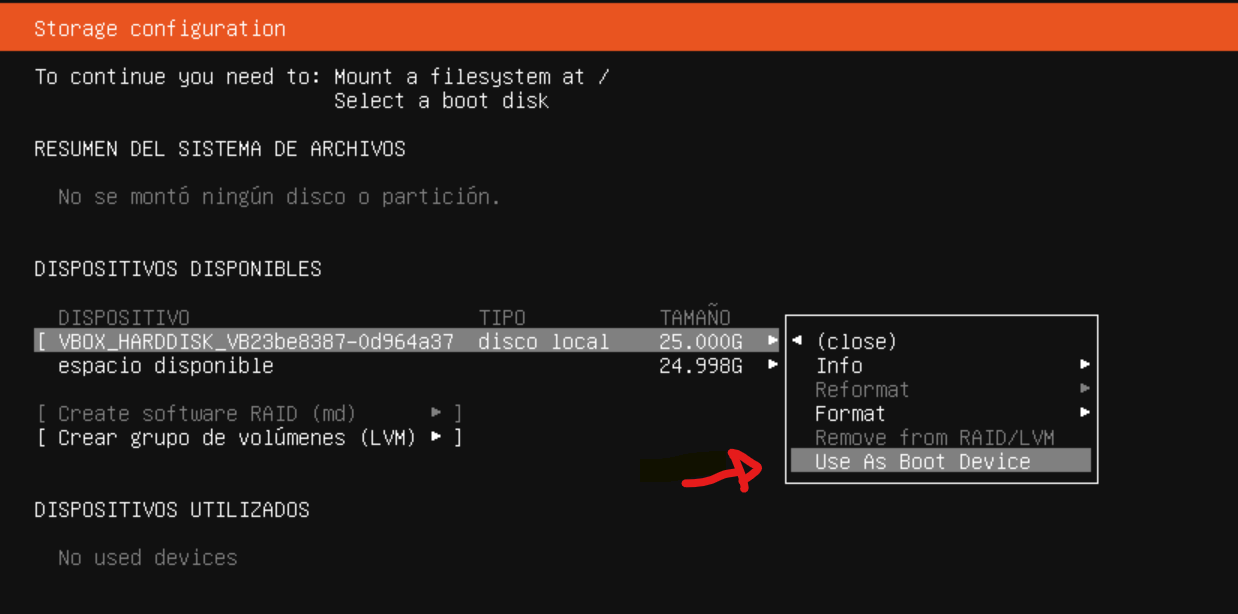Screen dimensions: 1238x614
Task: Select the espacio disponible entry
Action: [x=165, y=365]
